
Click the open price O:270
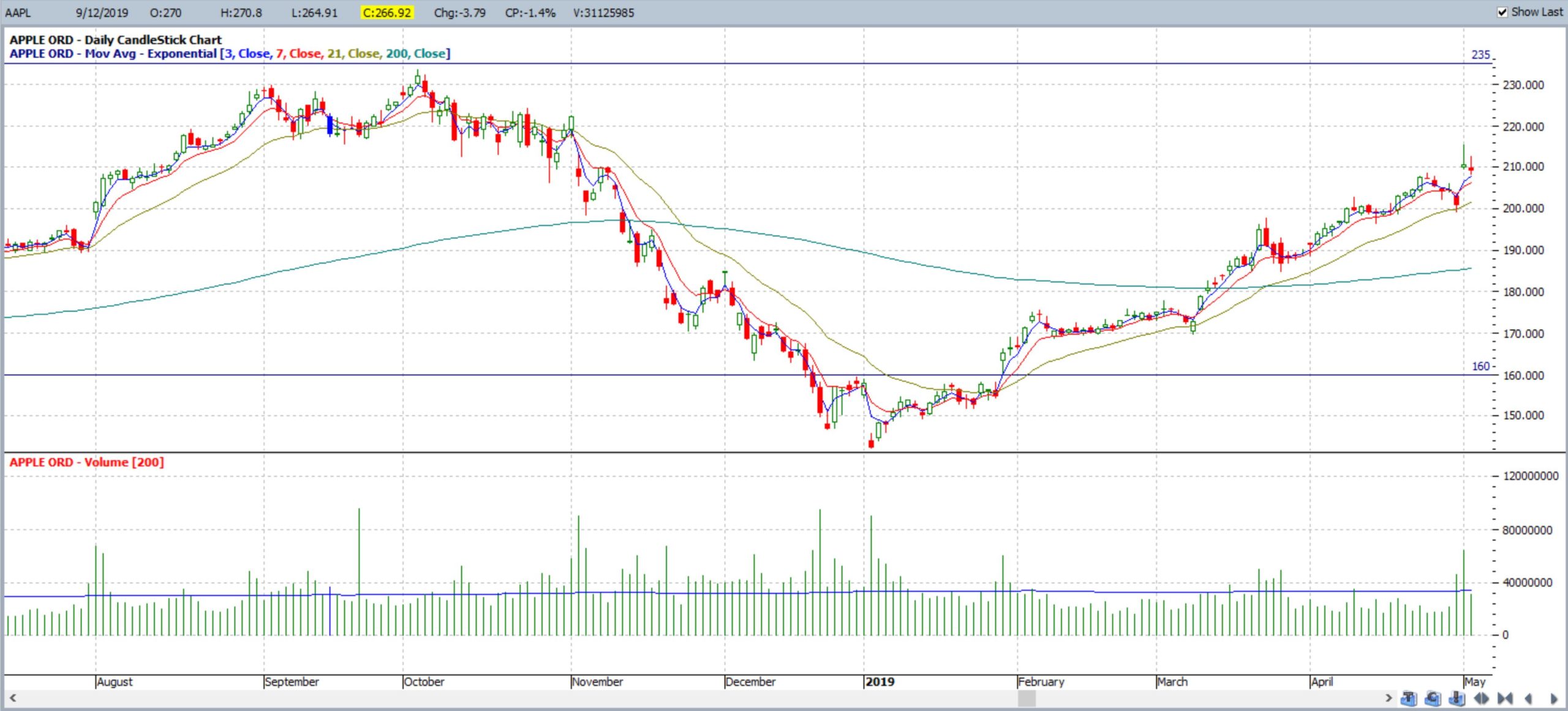165,13
